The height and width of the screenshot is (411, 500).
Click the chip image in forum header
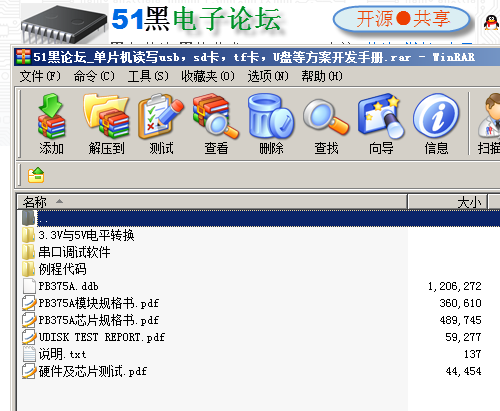(64, 25)
